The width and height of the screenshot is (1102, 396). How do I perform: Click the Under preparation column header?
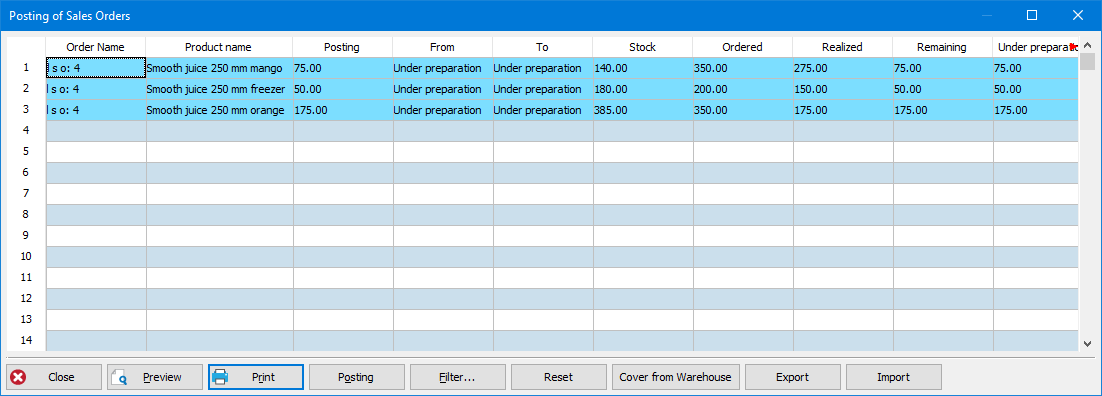1035,47
